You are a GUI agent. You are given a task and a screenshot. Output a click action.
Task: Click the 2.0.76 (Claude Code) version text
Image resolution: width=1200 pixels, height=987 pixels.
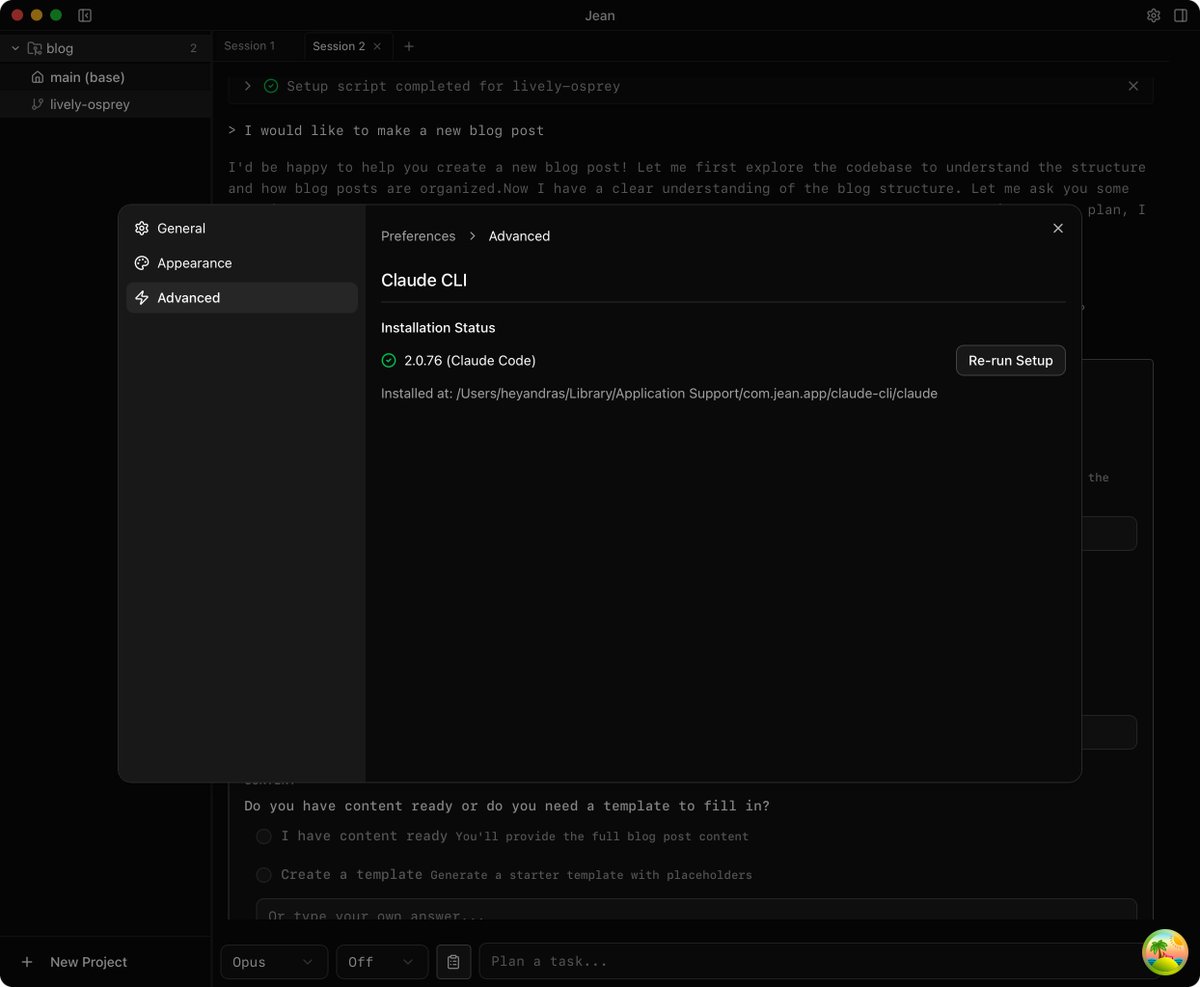pyautogui.click(x=470, y=360)
